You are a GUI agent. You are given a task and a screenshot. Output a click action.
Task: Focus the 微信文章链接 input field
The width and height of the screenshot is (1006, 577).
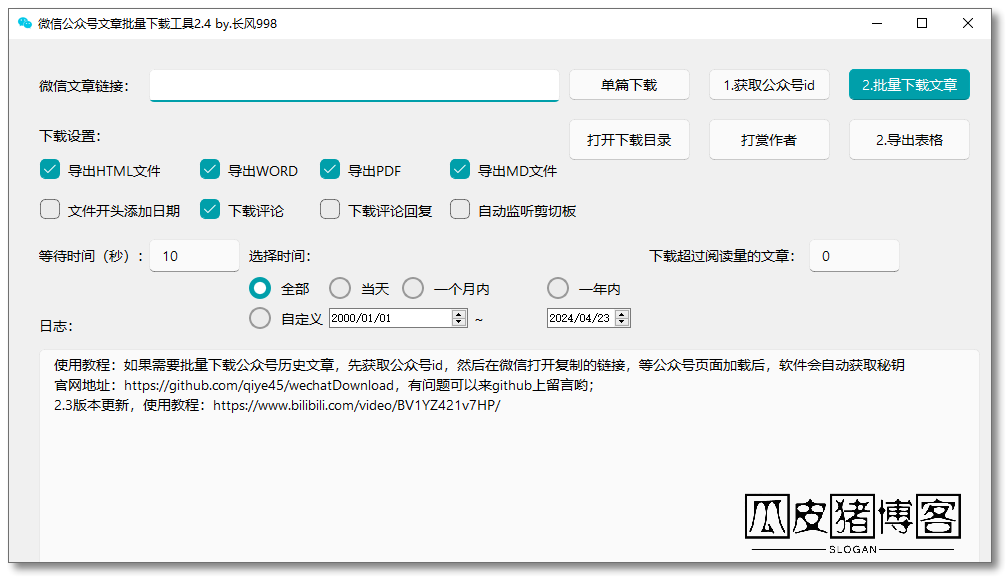pyautogui.click(x=354, y=86)
